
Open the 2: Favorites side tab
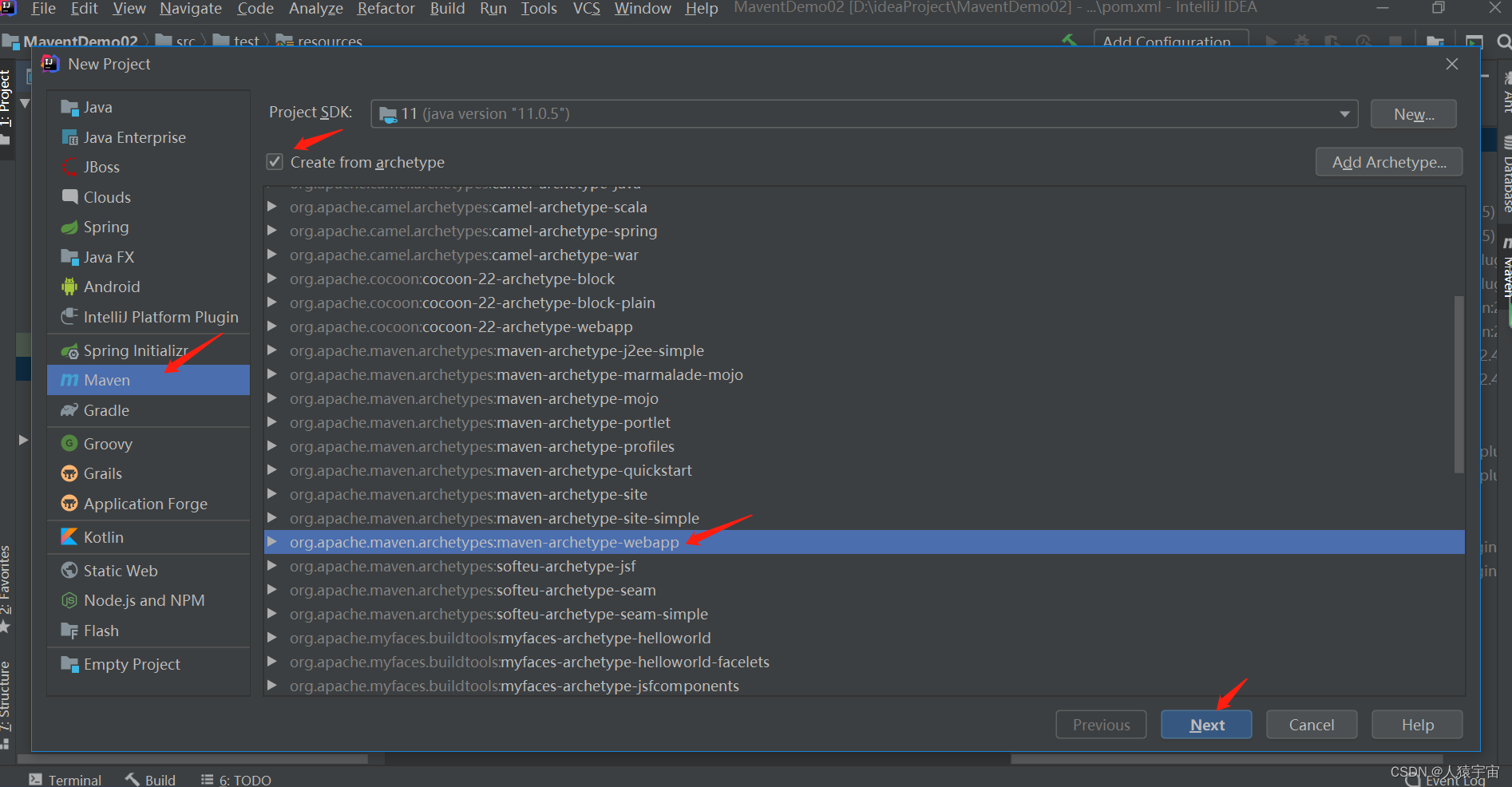click(x=6, y=589)
